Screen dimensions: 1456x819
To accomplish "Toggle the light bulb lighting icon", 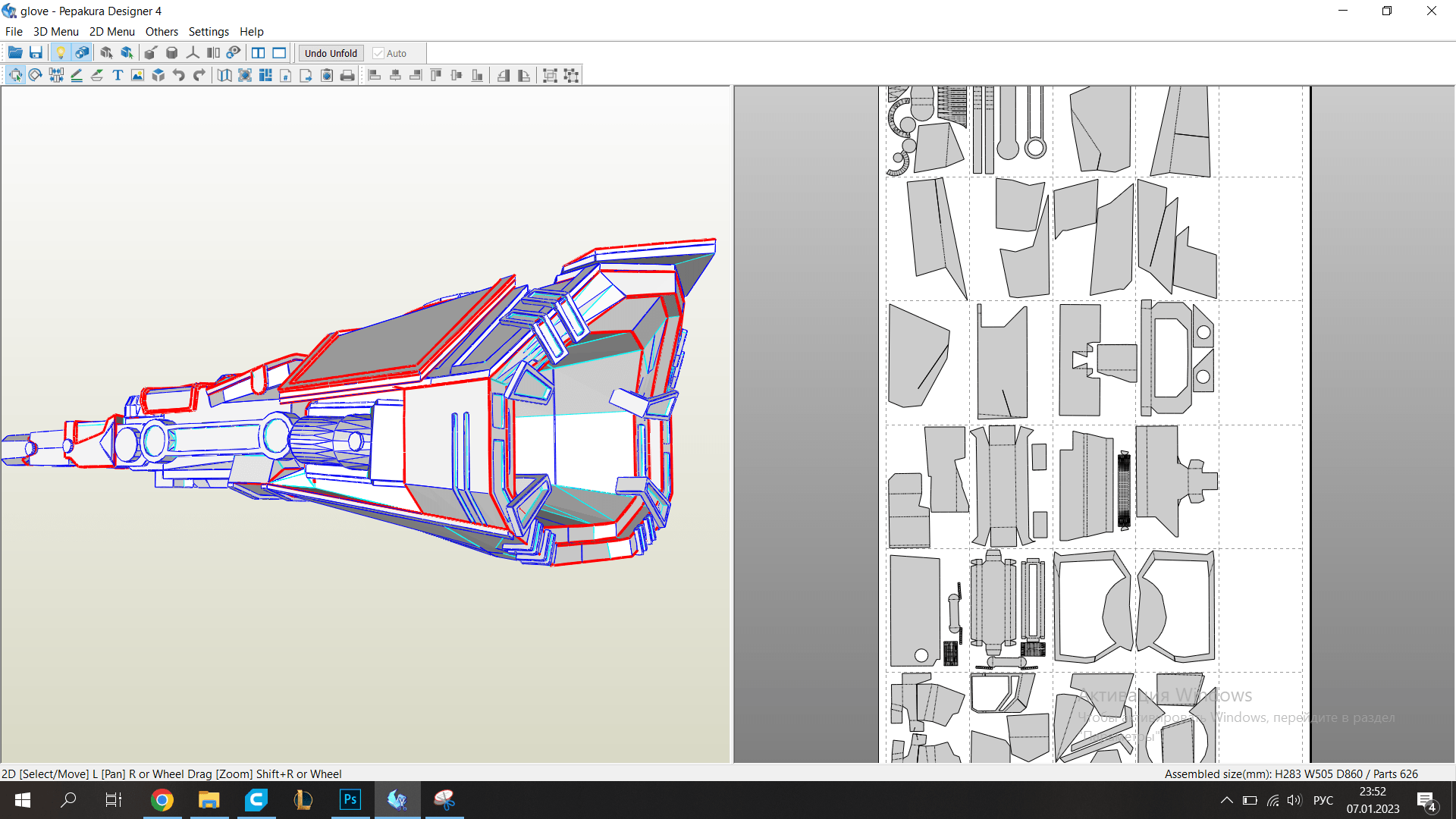I will pyautogui.click(x=61, y=53).
